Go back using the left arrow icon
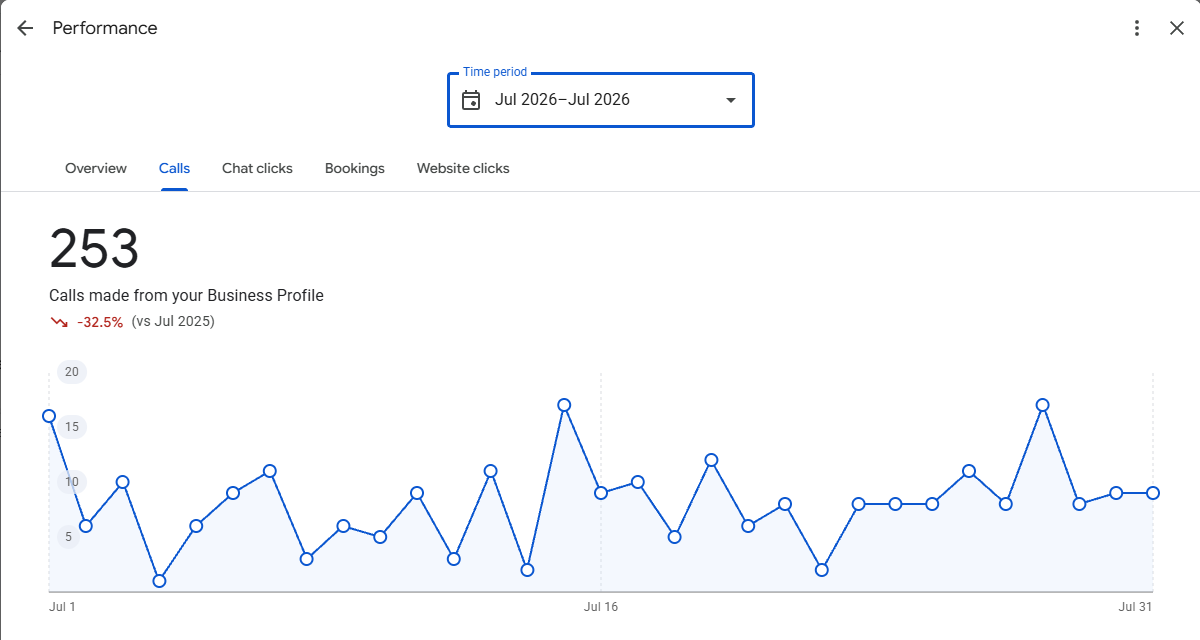This screenshot has height=640, width=1200. [25, 28]
